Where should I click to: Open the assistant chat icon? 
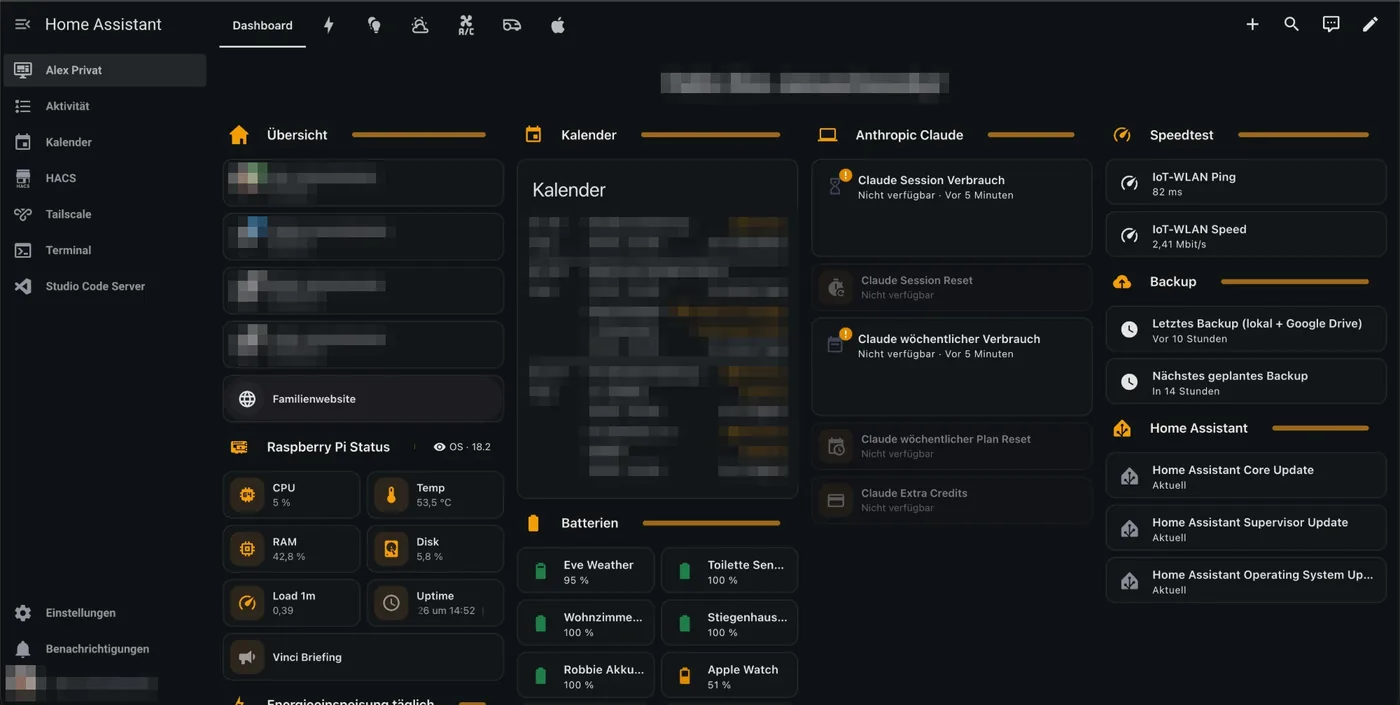coord(1331,24)
